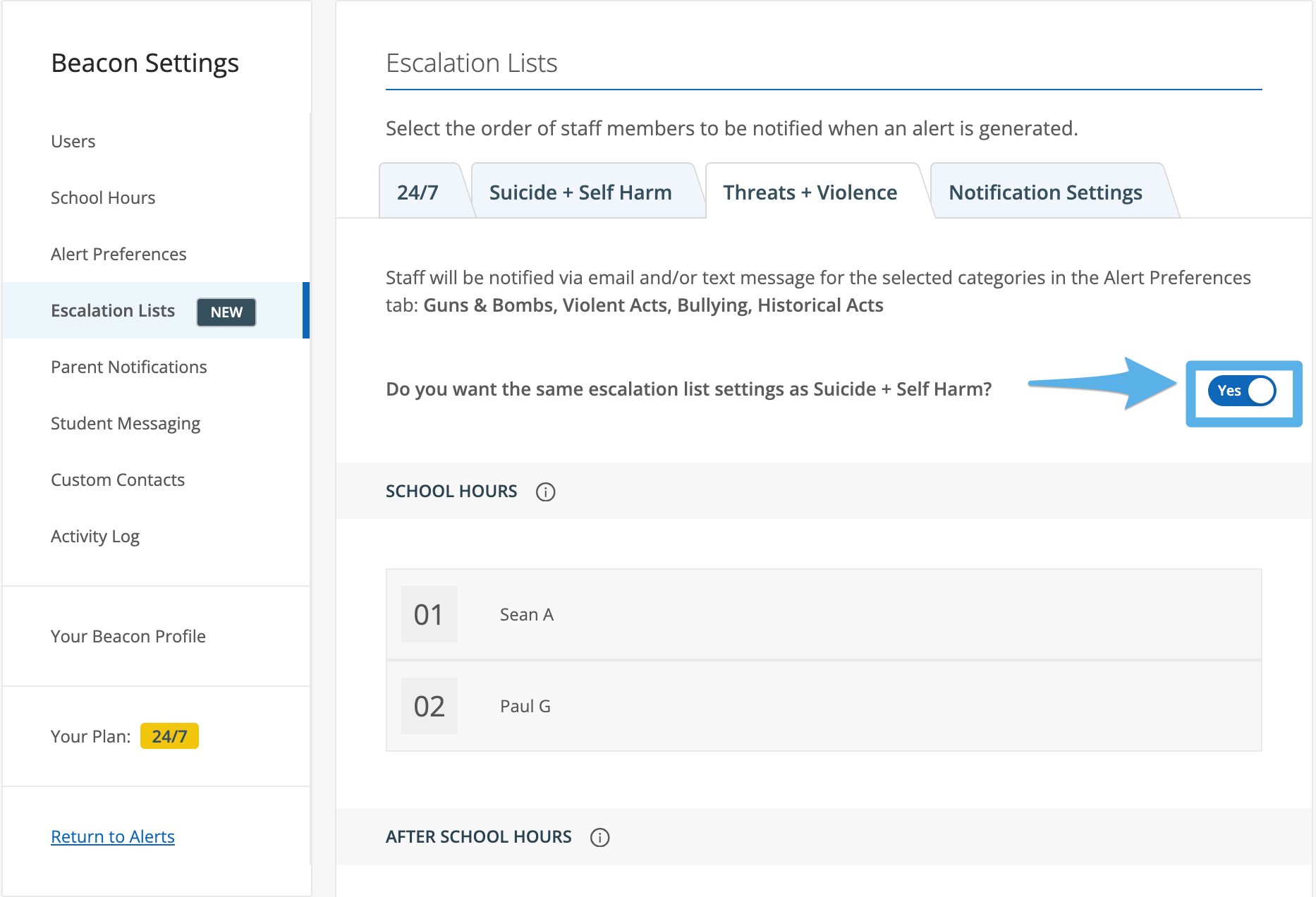Disable the same escalation list settings toggle
The width and height of the screenshot is (1316, 897).
1241,391
